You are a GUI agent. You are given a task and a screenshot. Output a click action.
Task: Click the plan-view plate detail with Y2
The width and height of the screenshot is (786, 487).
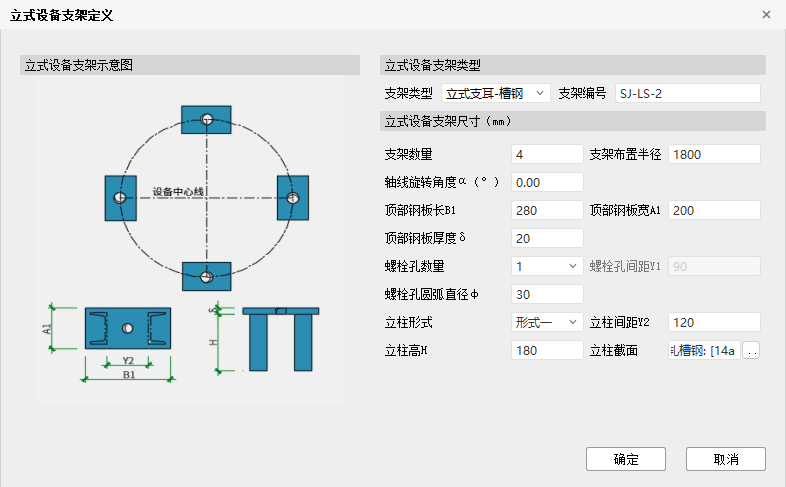128,329
